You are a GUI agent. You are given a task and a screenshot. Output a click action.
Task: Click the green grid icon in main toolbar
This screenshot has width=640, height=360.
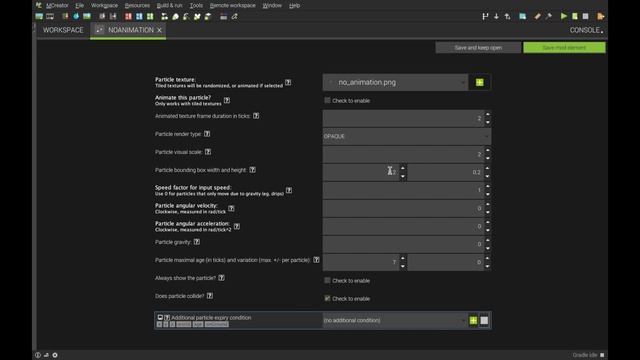point(150,16)
